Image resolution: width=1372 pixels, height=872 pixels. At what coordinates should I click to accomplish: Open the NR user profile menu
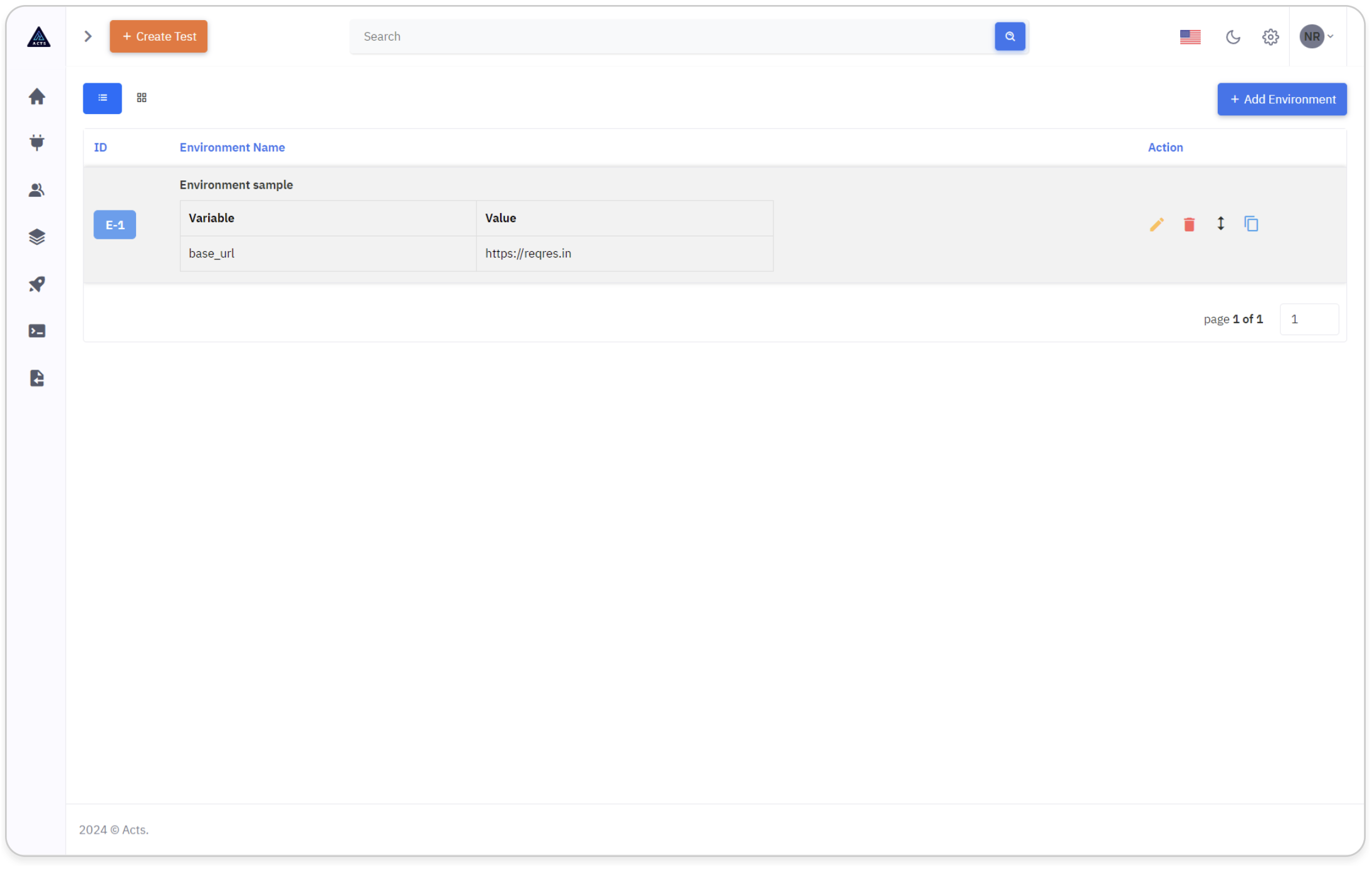1316,36
